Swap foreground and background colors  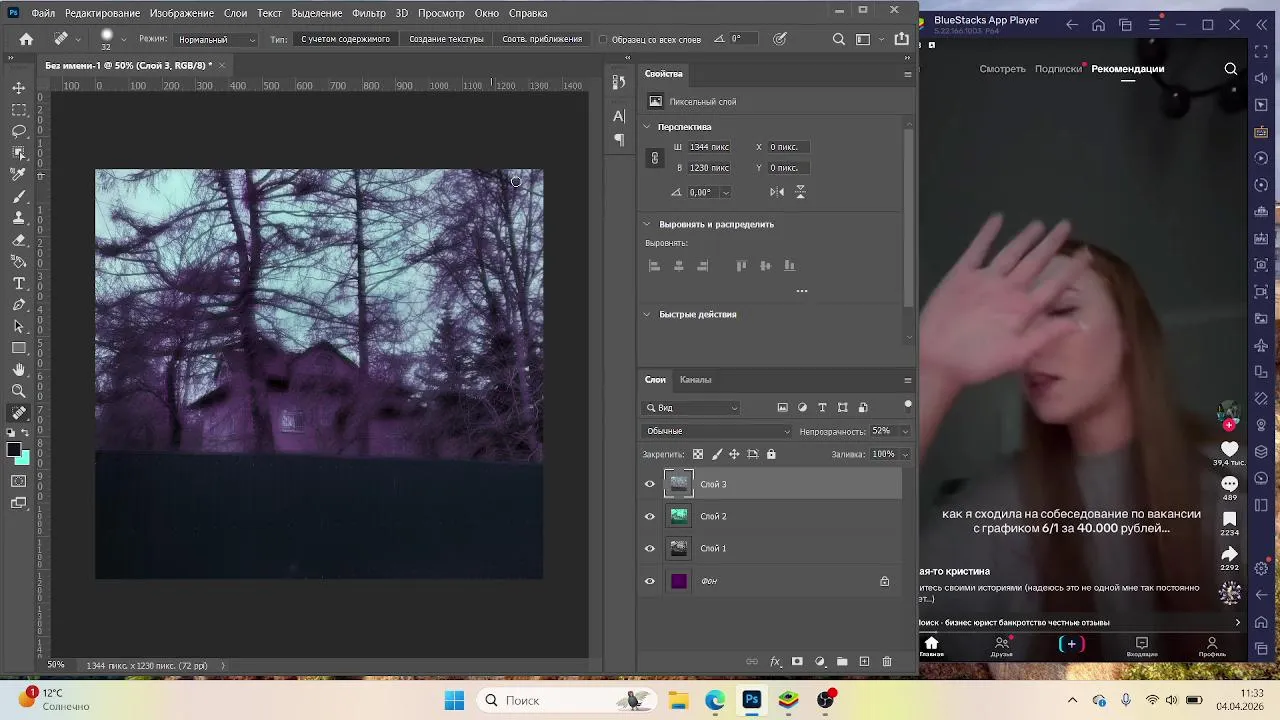(x=26, y=432)
